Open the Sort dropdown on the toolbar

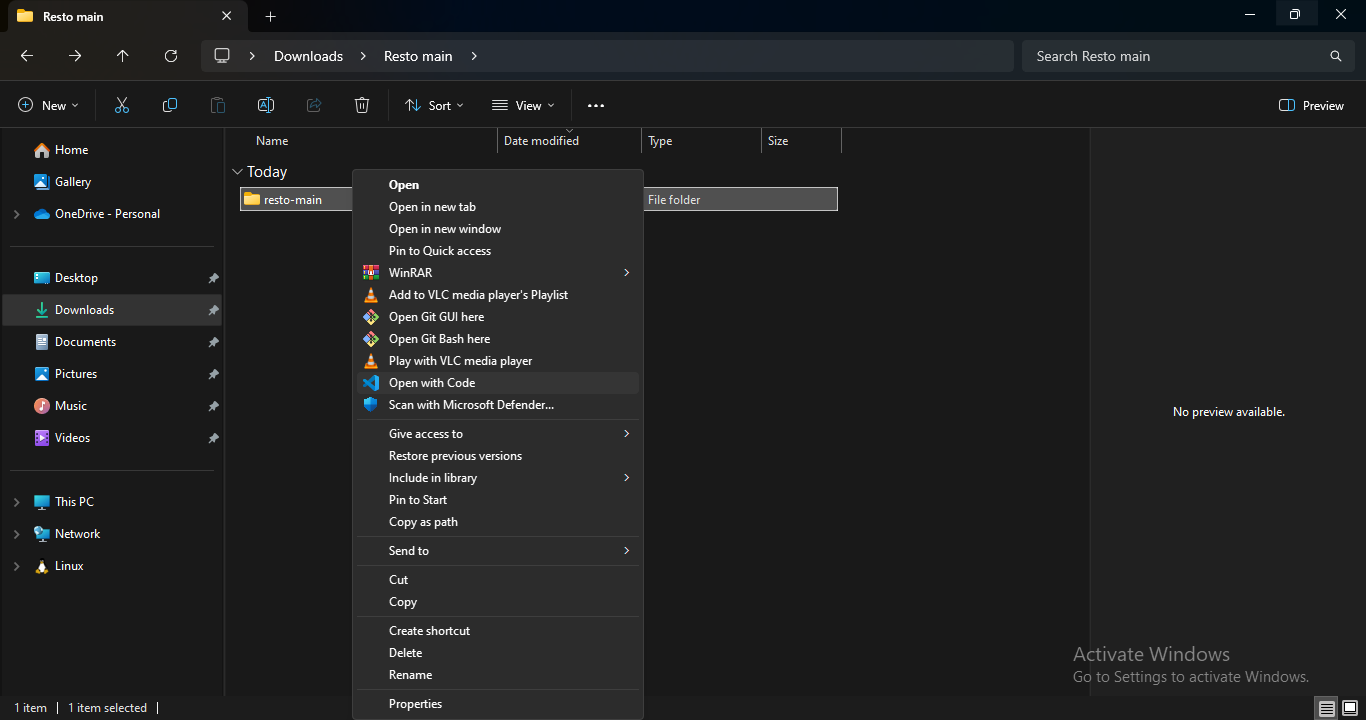434,105
